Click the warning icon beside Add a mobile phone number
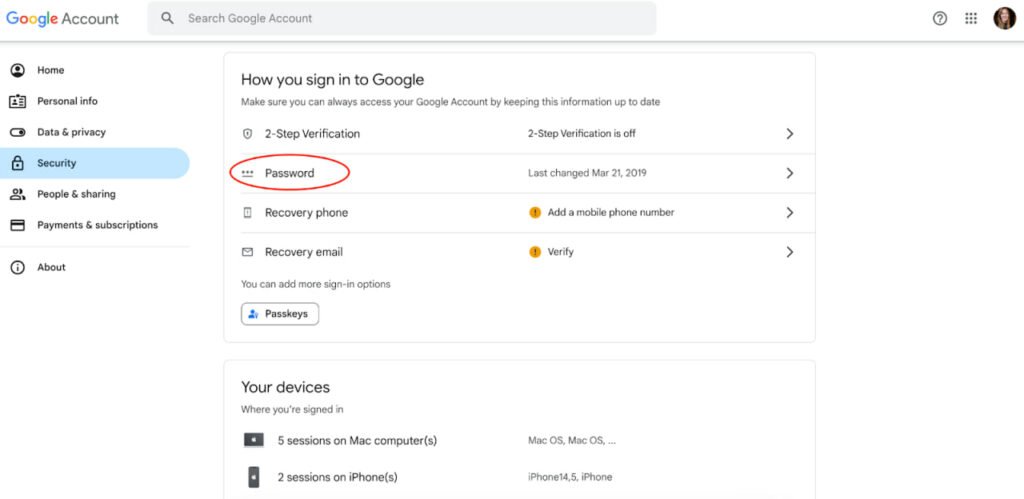 pos(535,212)
